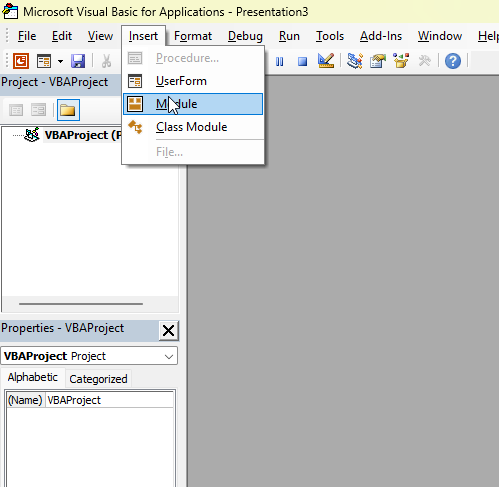Click the Project - VBAProject panel title

[x=55, y=82]
